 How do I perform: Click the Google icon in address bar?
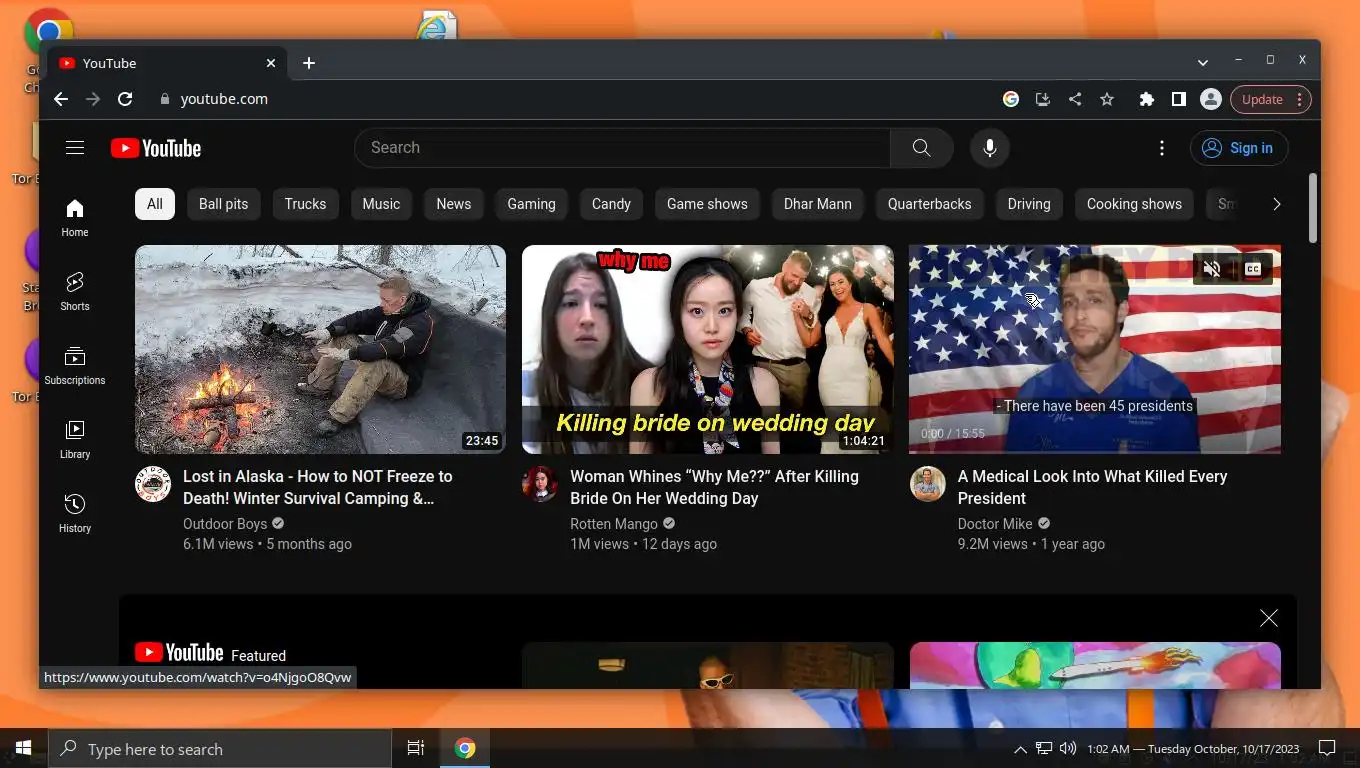pyautogui.click(x=1011, y=99)
